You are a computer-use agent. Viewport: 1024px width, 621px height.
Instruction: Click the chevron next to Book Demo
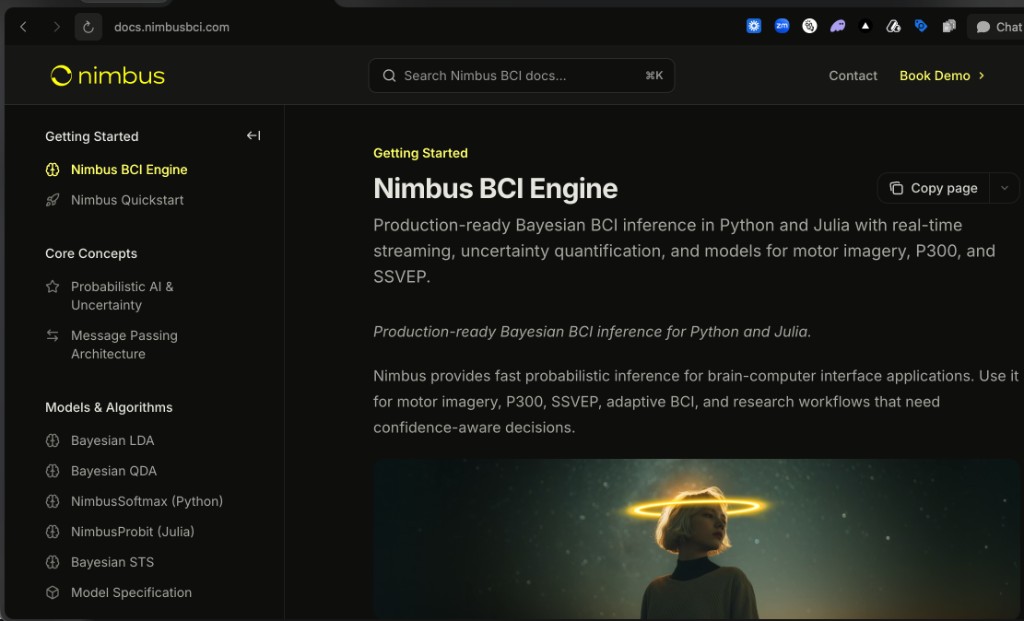[981, 76]
